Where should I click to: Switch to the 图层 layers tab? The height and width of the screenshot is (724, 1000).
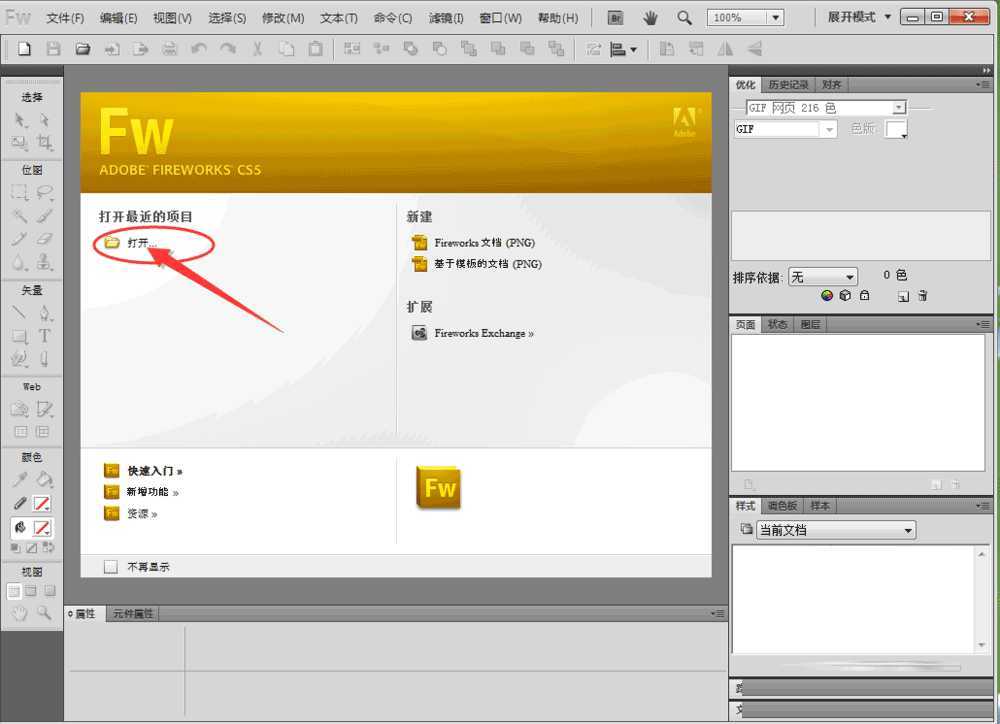(810, 324)
